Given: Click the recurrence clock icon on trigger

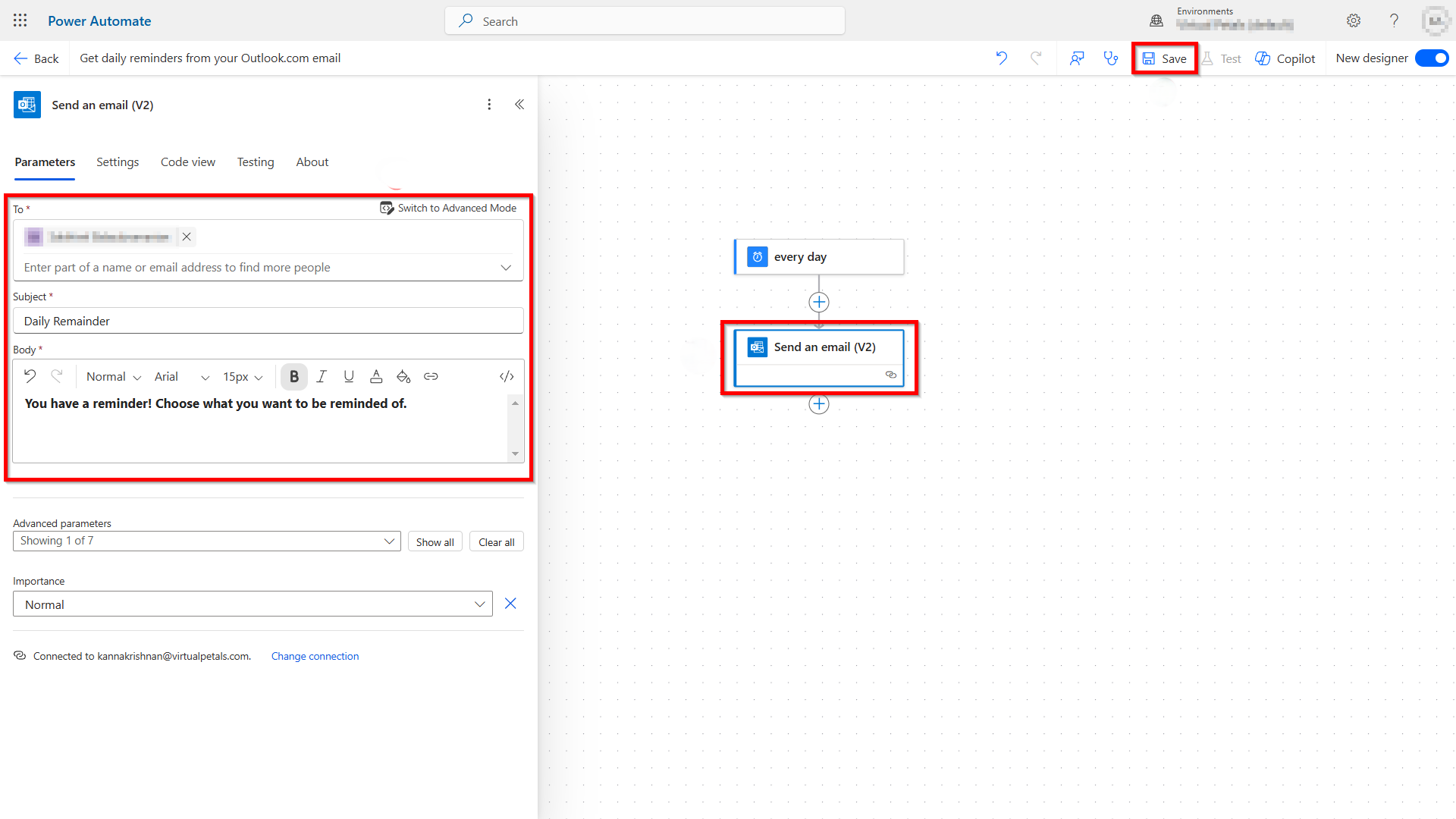Looking at the screenshot, I should pyautogui.click(x=758, y=257).
